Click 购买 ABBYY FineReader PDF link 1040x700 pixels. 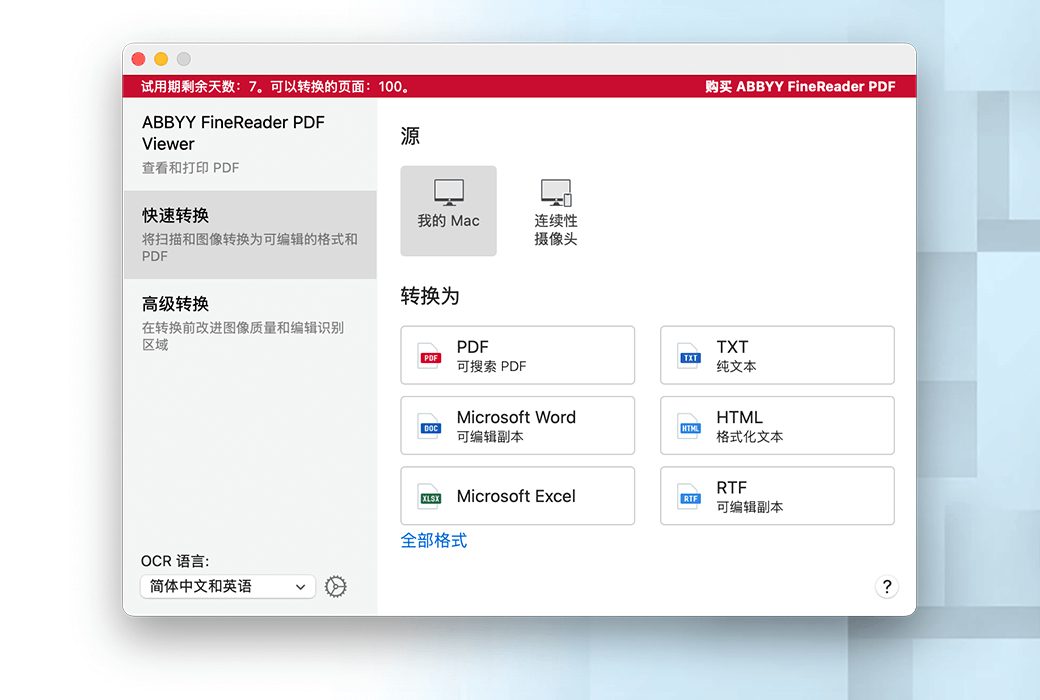point(799,87)
